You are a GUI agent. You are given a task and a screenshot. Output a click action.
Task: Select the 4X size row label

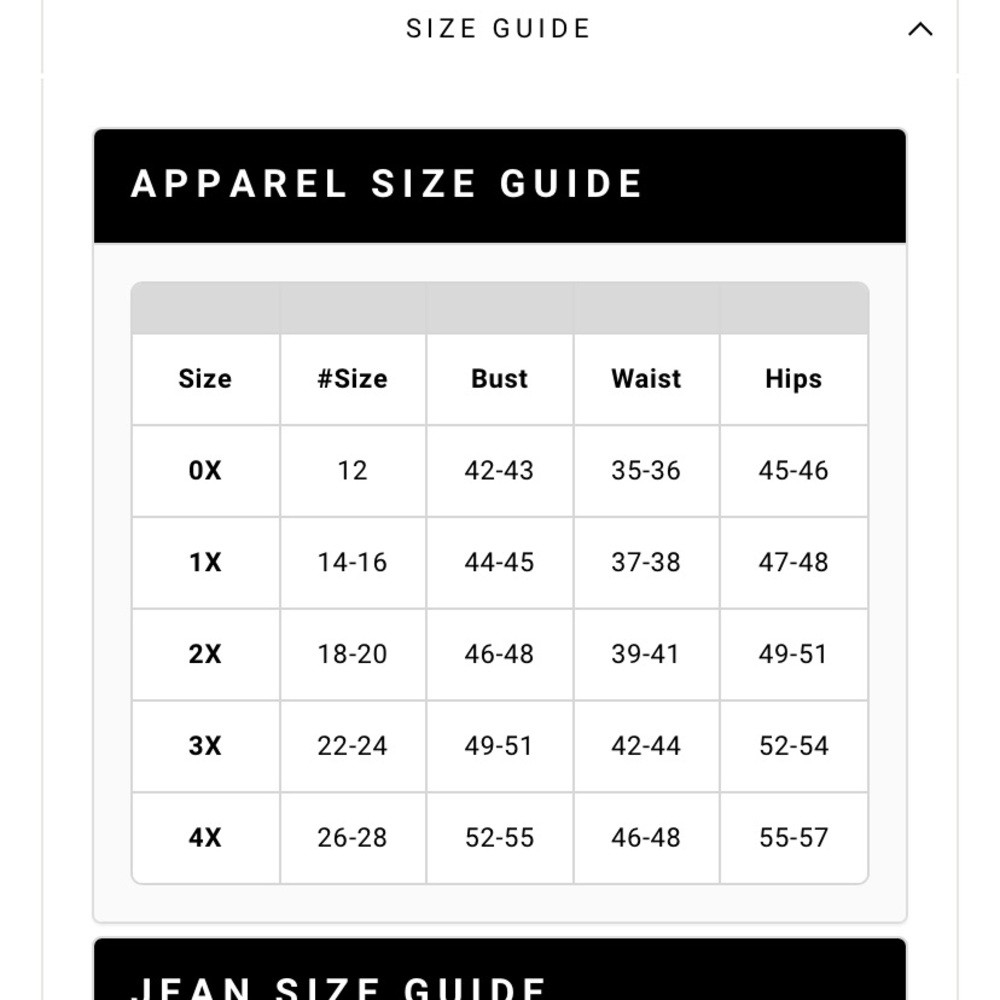coord(205,838)
